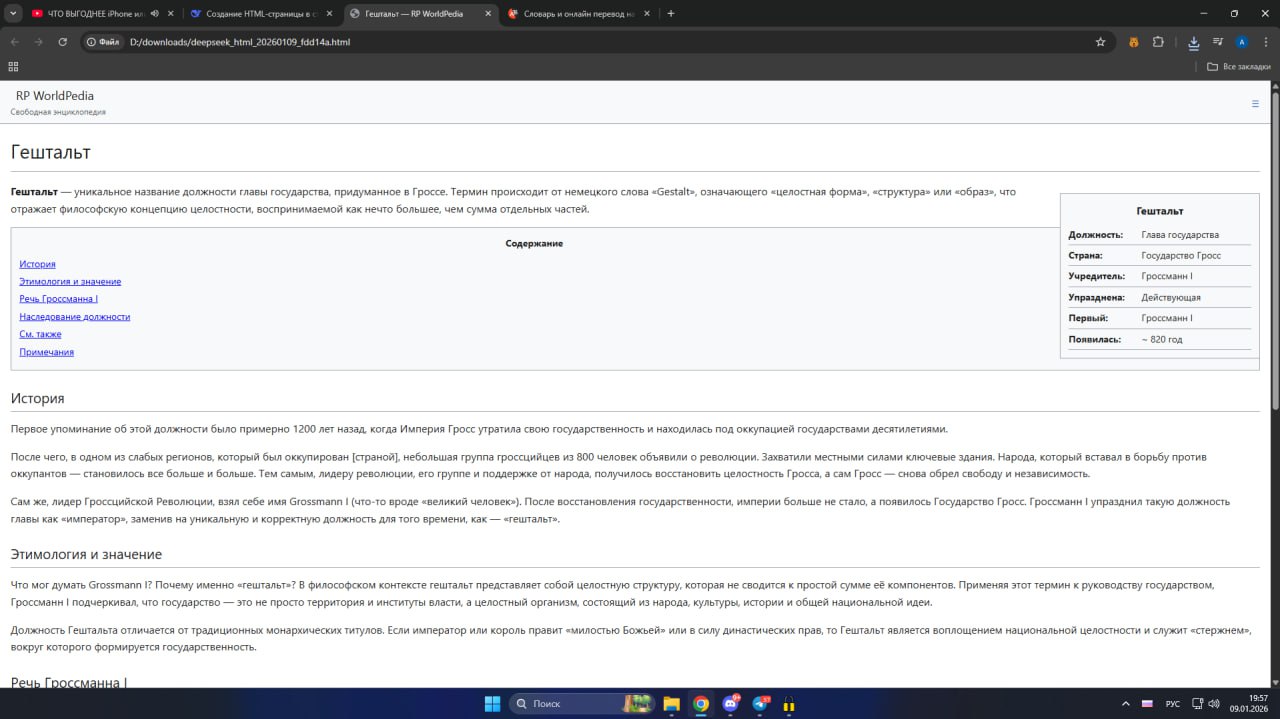Switch to the Создание HTML-страницы tab
This screenshot has height=719, width=1280.
pos(261,14)
